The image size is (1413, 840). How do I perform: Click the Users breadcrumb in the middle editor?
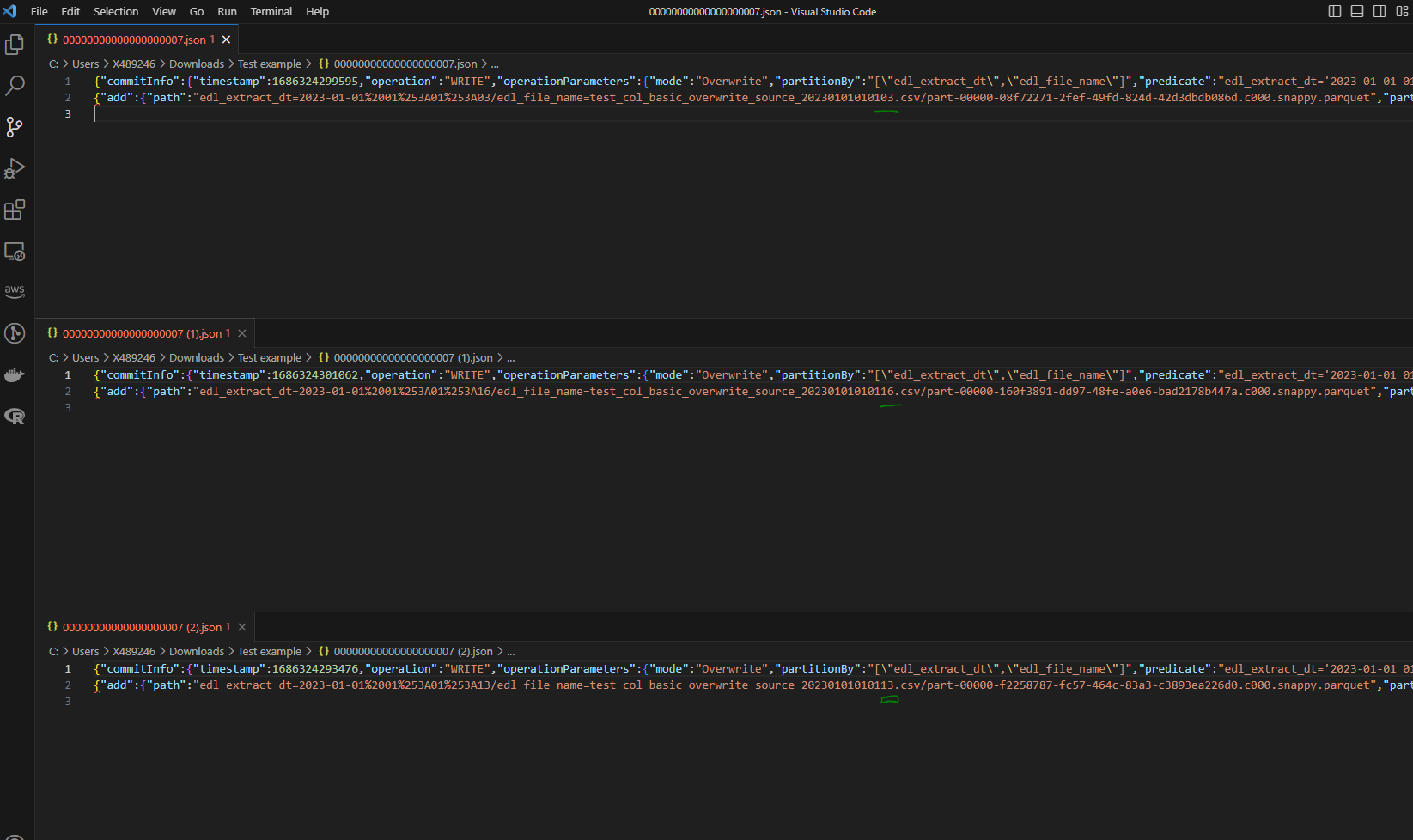pyautogui.click(x=85, y=357)
